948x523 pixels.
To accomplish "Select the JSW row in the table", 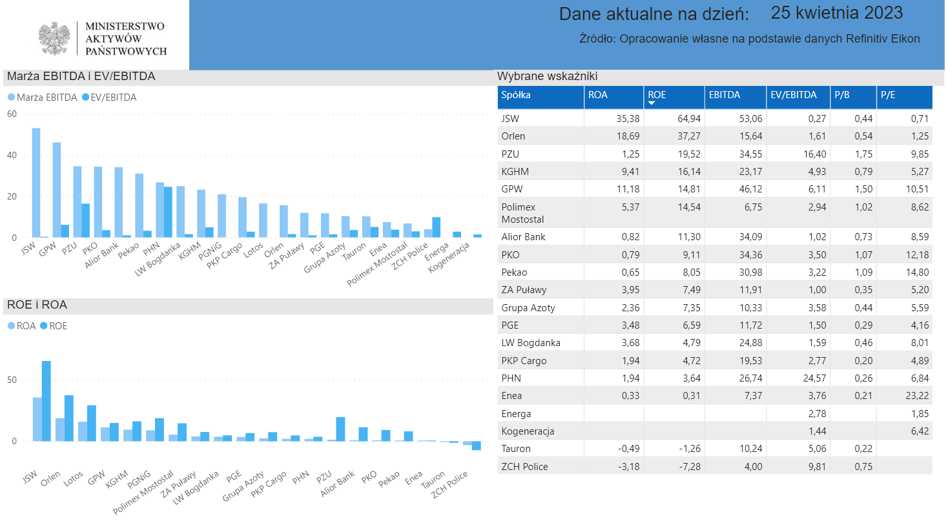I will pyautogui.click(x=715, y=119).
